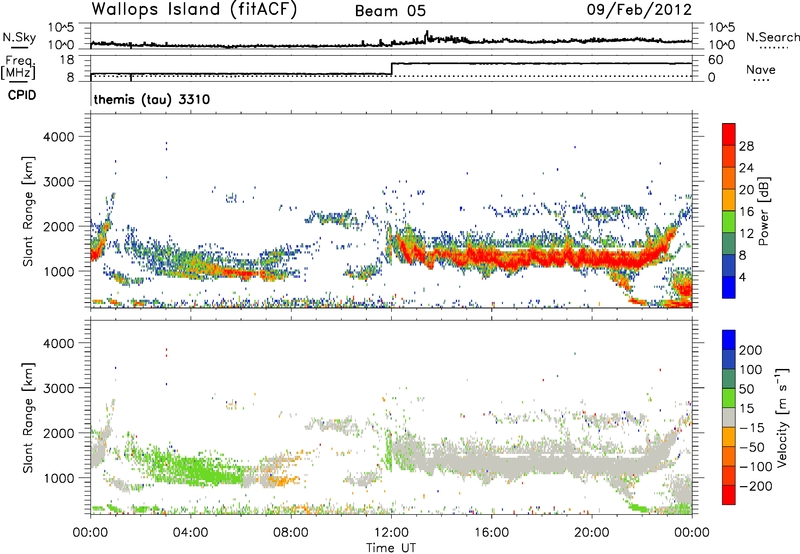Click the '200' tick on the Velocity scale
This screenshot has height=554, width=800.
pyautogui.click(x=751, y=350)
